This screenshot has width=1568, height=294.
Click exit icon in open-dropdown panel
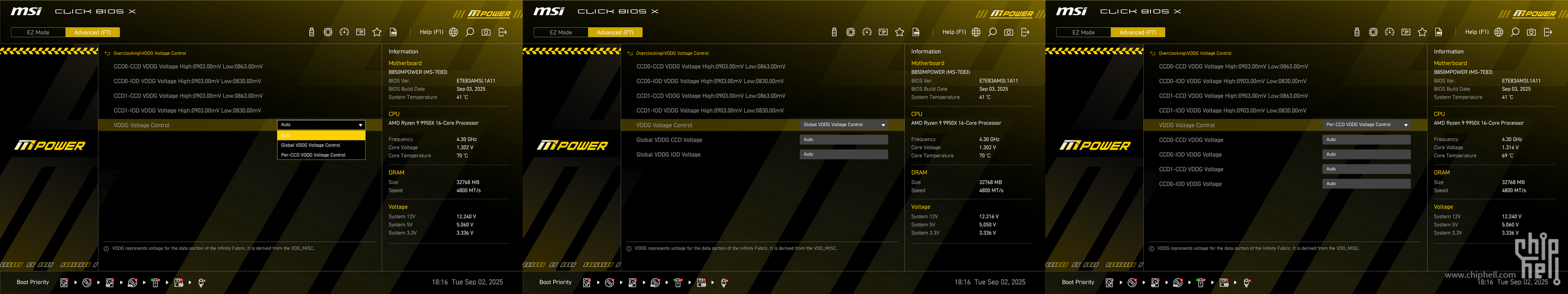(x=503, y=32)
